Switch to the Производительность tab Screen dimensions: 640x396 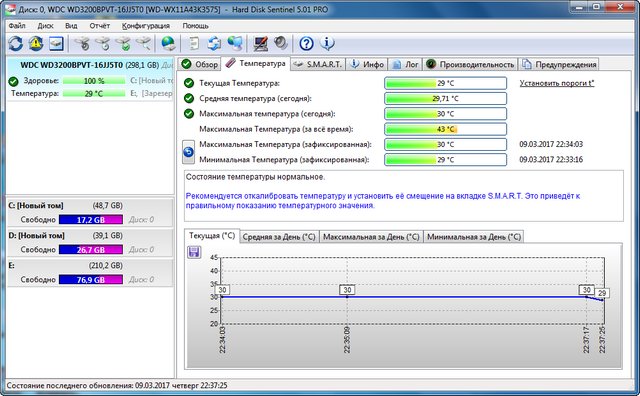470,65
